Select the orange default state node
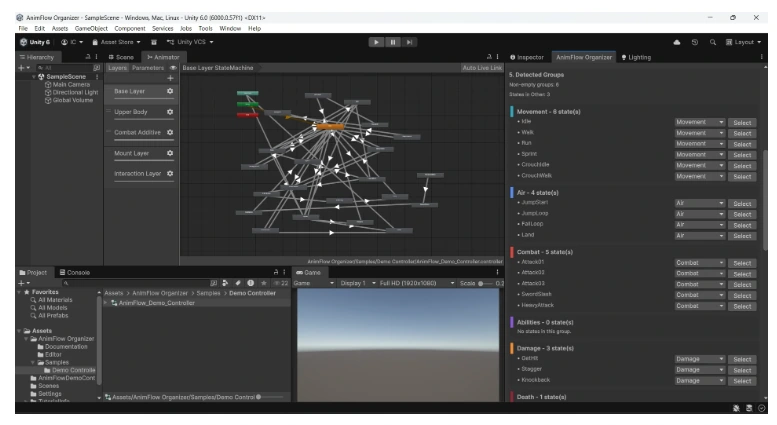 (x=330, y=127)
